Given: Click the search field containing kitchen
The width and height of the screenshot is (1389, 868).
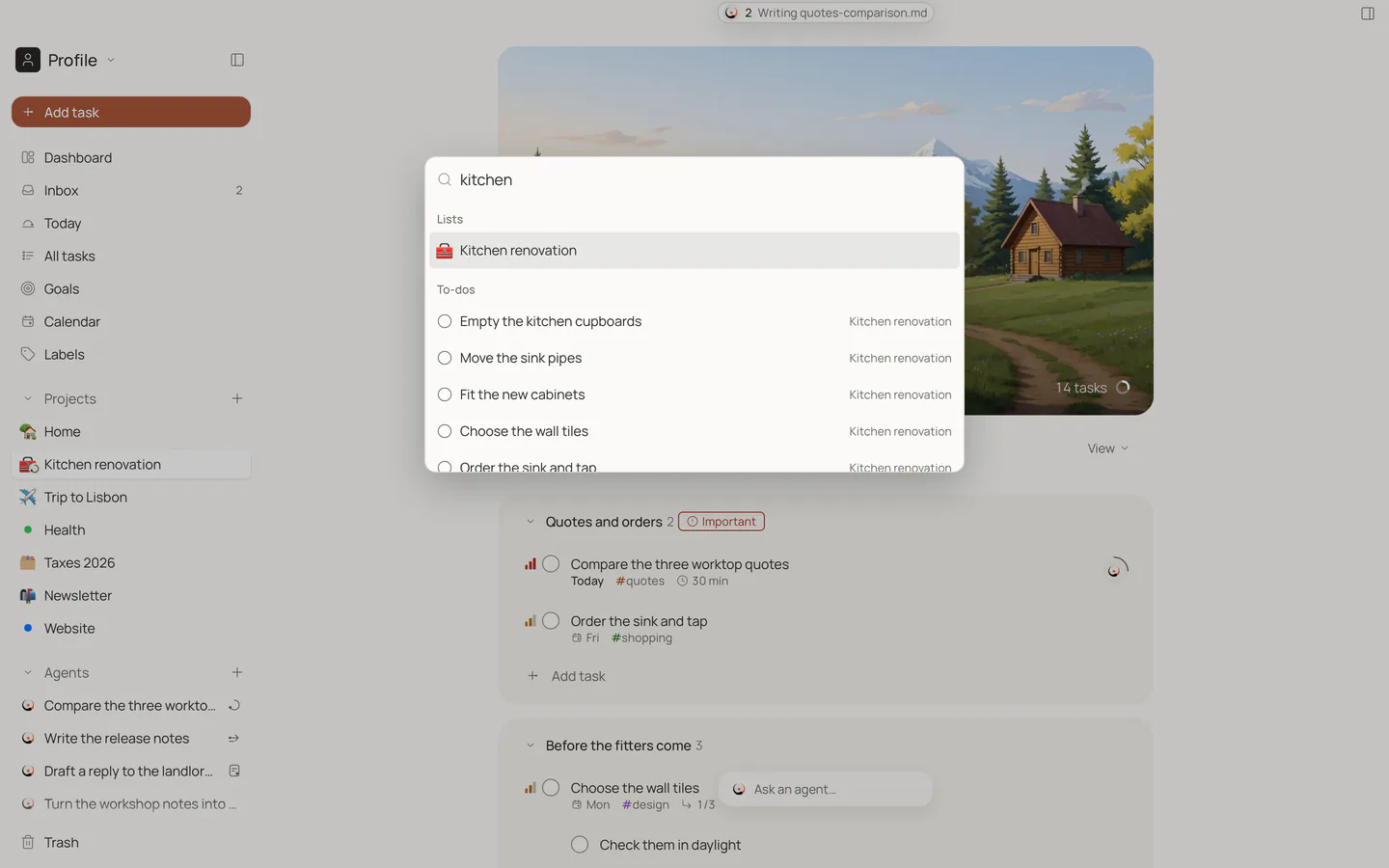Looking at the screenshot, I should [x=694, y=179].
